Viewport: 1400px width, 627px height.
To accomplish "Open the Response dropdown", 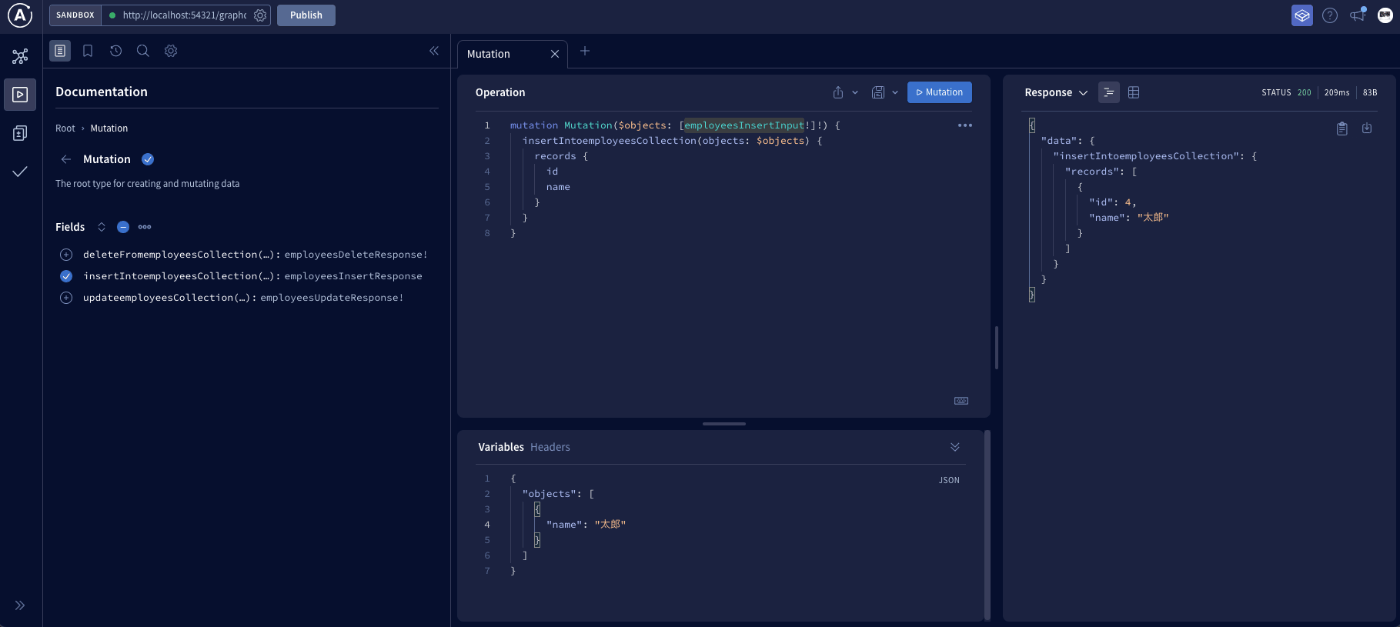I will click(x=1056, y=92).
